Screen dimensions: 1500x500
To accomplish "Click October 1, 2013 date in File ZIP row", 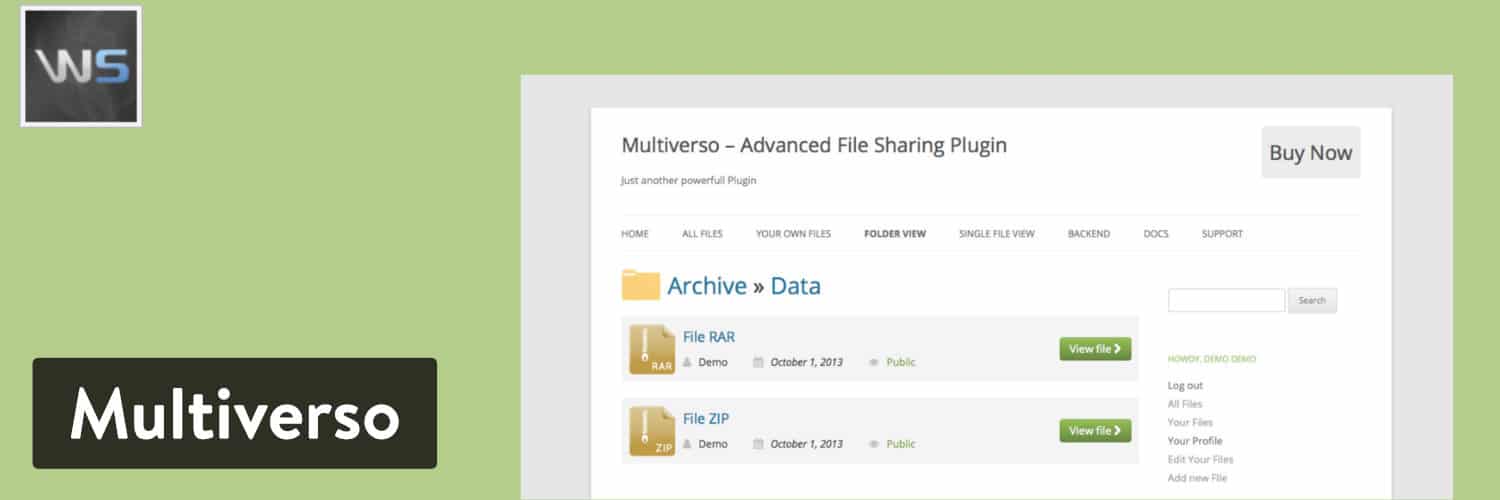I will (x=807, y=444).
